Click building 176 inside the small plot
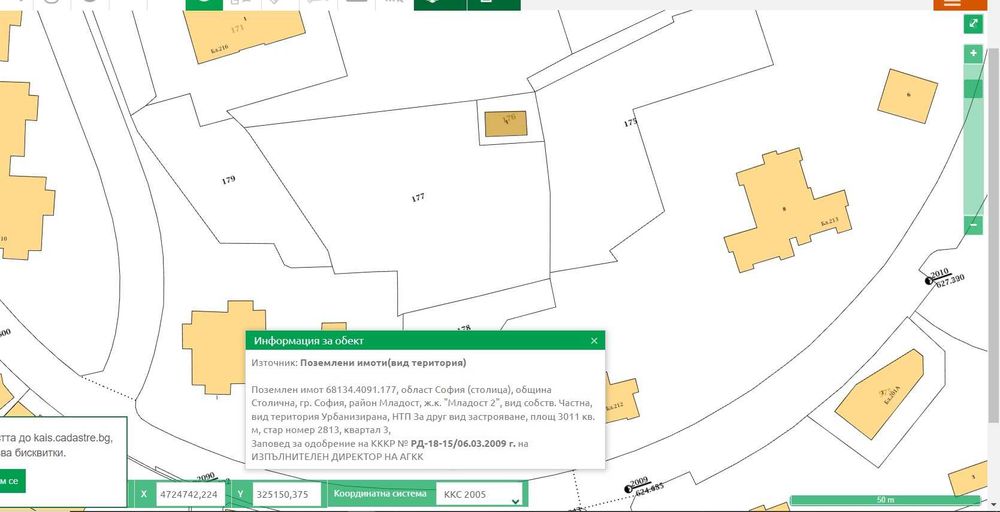The height and width of the screenshot is (512, 1000). click(505, 123)
